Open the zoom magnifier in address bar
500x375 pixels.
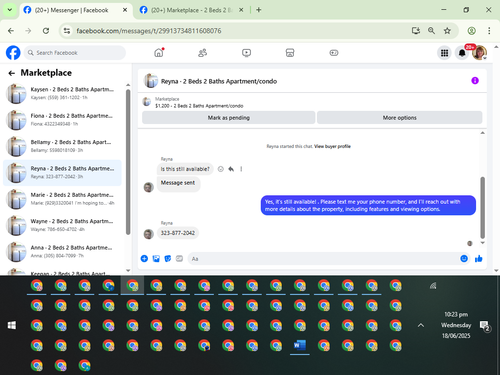click(431, 31)
